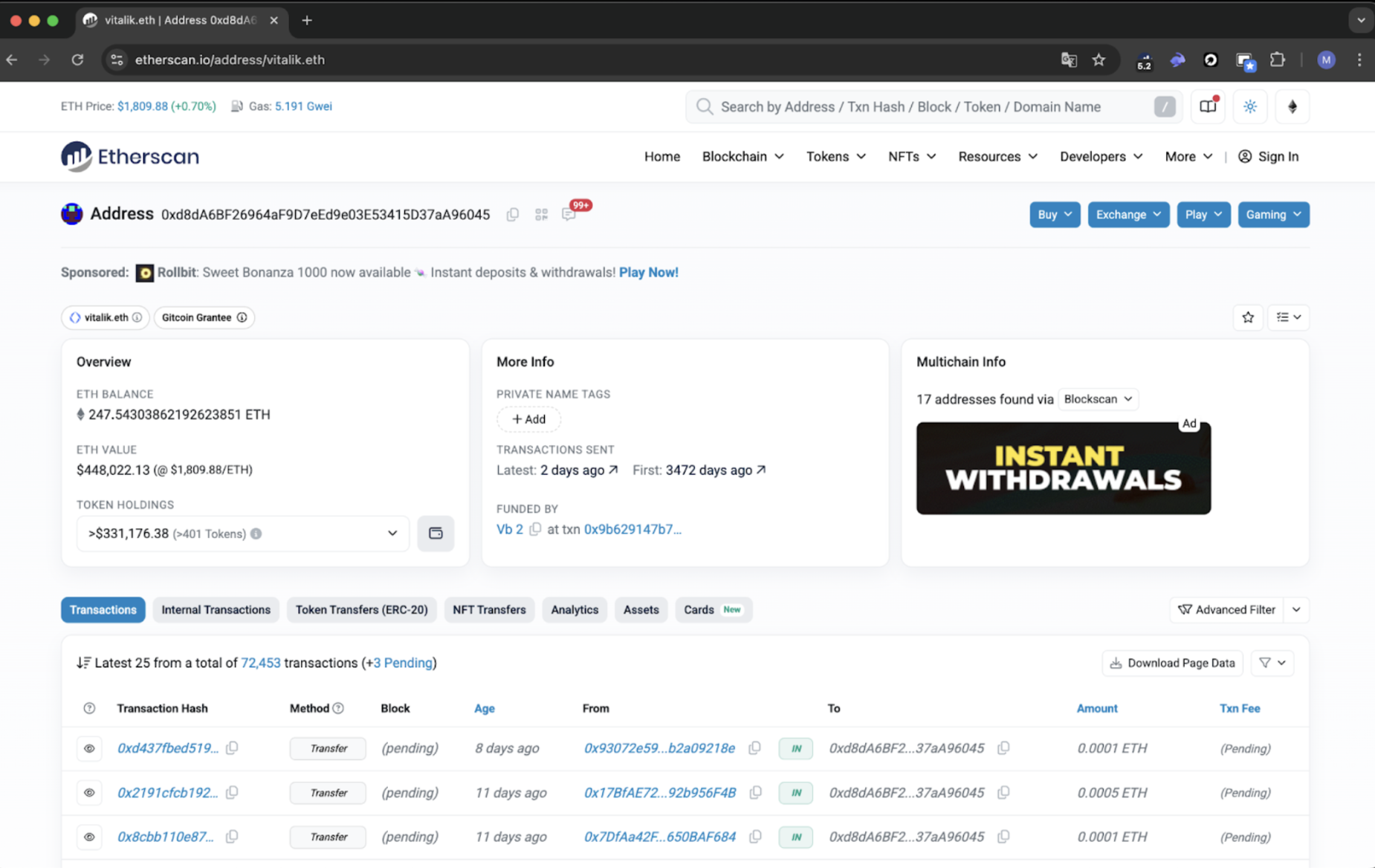Open the Etherscan news book icon
Viewport: 1375px width, 868px height.
pos(1208,107)
